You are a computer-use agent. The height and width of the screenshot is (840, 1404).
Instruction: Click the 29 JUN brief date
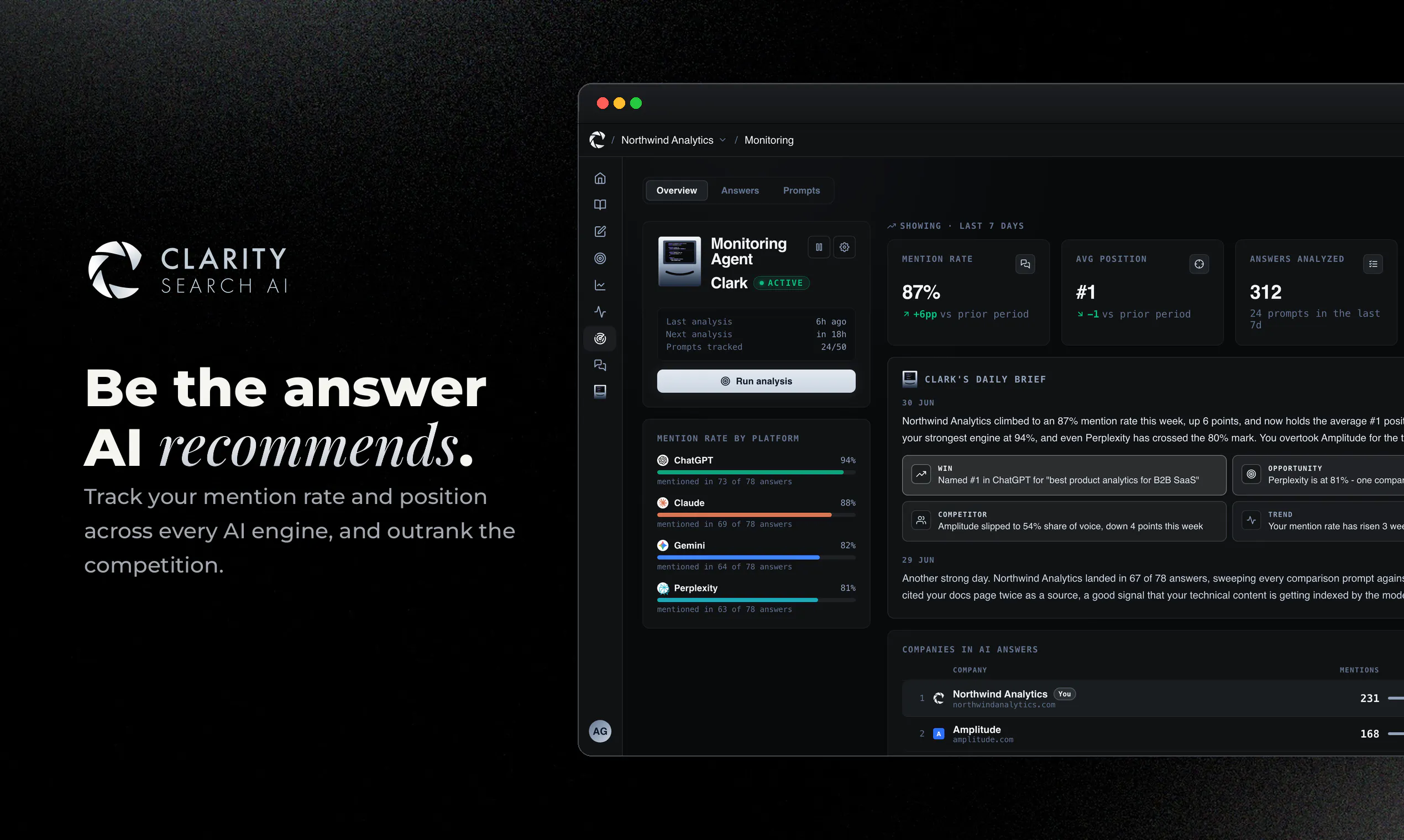pos(918,560)
